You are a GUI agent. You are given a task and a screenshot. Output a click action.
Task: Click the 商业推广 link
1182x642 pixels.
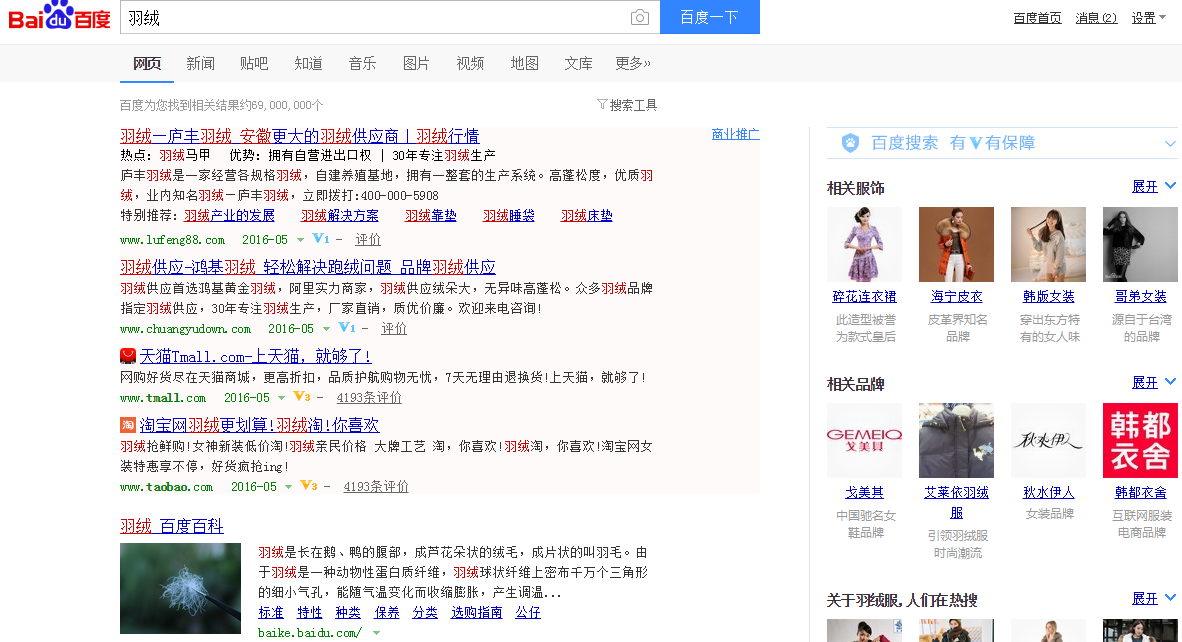736,134
